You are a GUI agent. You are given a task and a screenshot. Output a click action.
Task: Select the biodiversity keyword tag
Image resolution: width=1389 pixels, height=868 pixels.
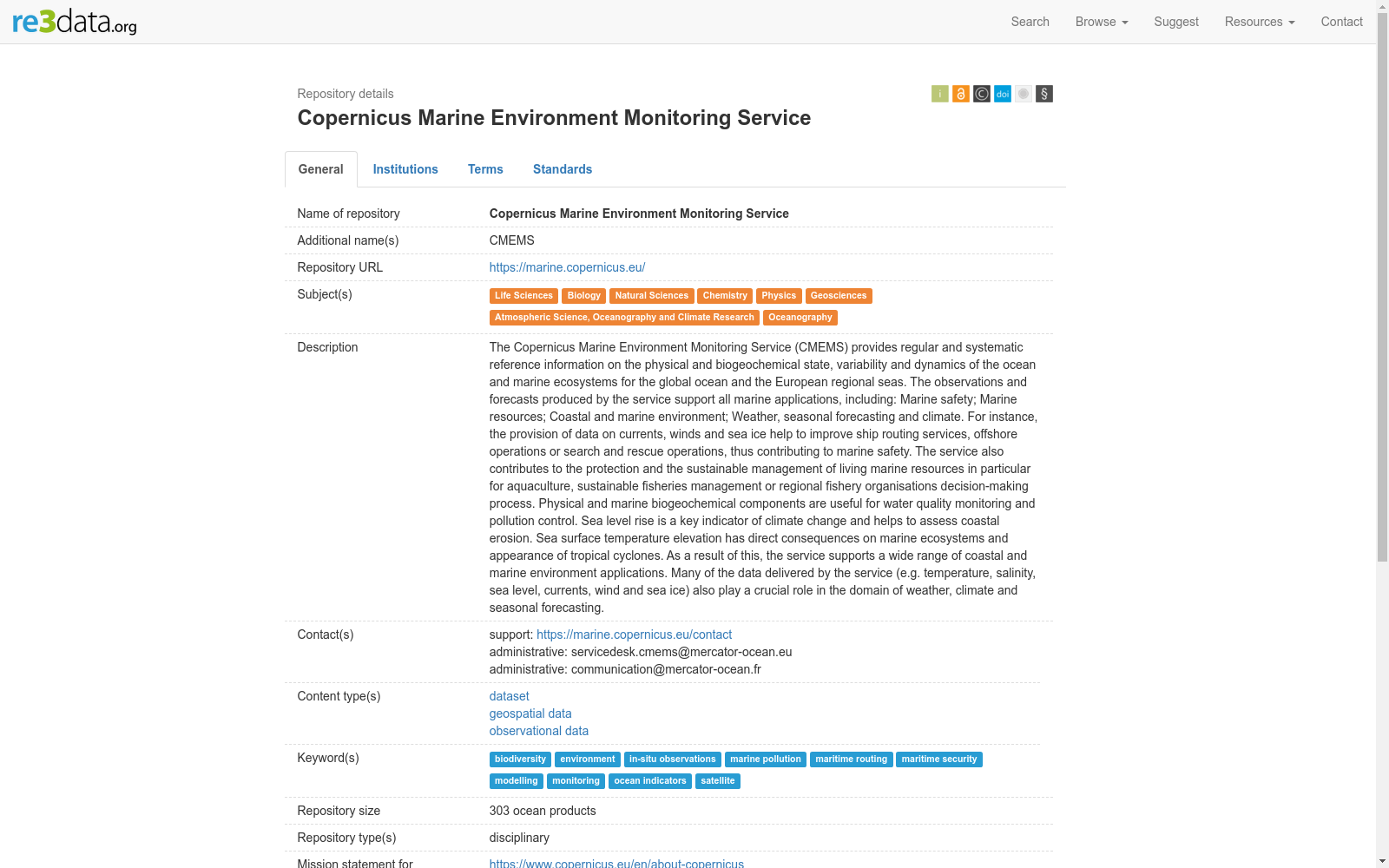pyautogui.click(x=520, y=759)
